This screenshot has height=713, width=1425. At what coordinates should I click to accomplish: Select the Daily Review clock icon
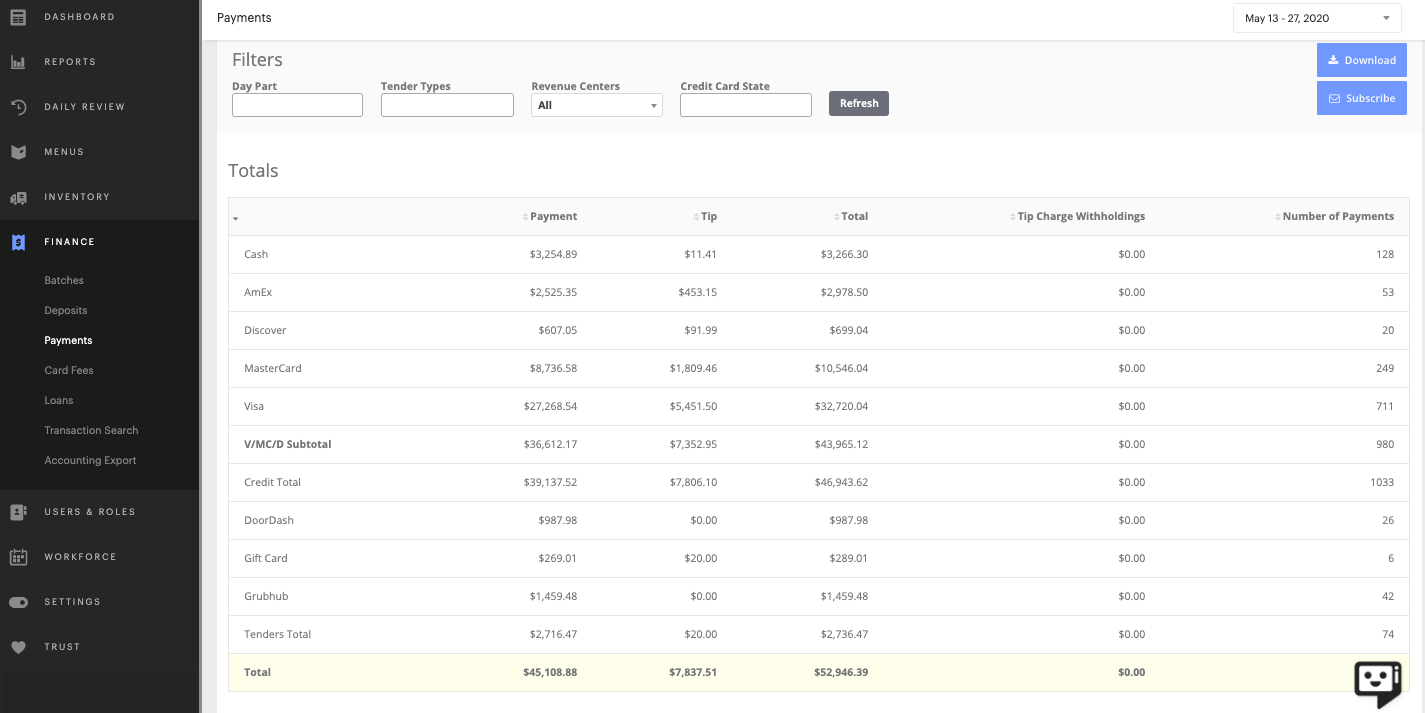click(17, 106)
